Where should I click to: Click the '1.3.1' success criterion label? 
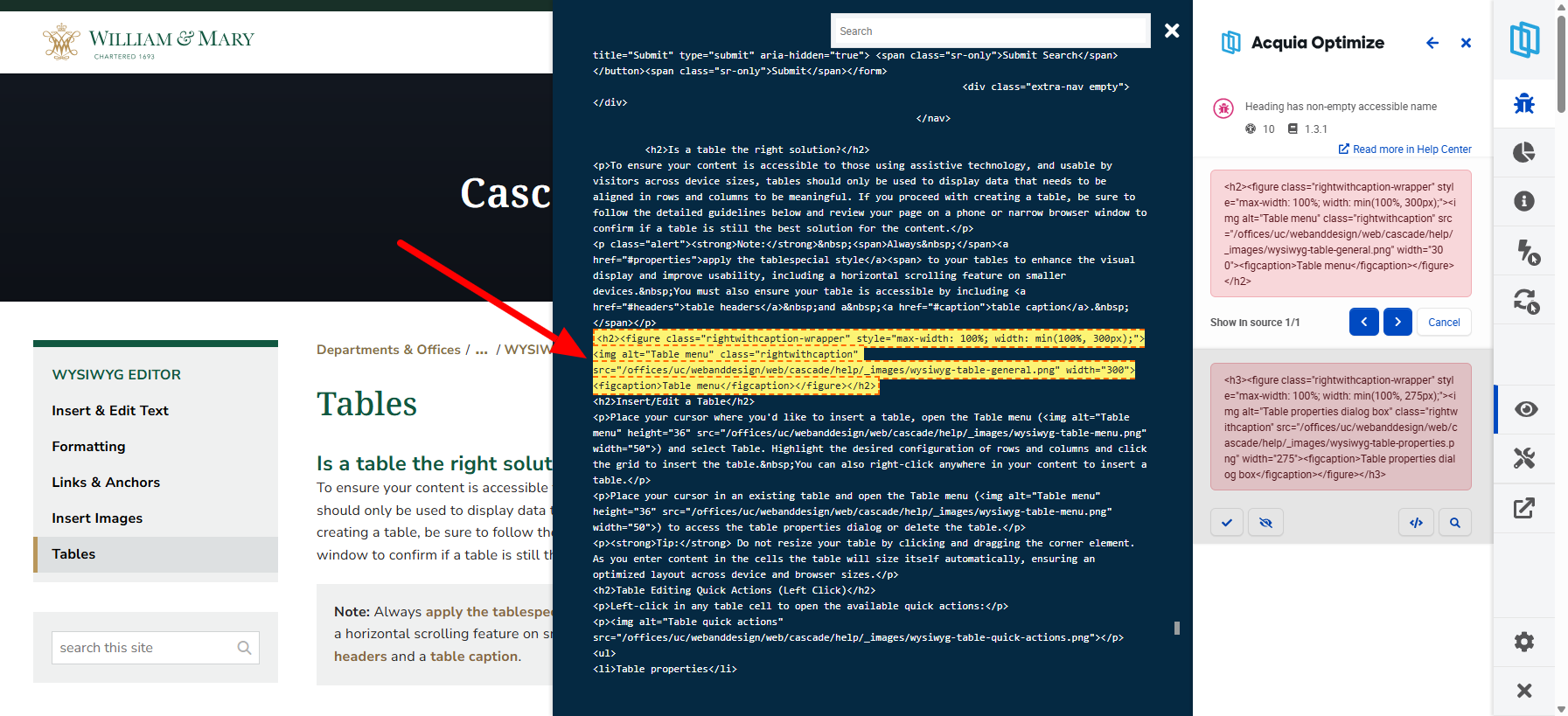tap(1316, 129)
